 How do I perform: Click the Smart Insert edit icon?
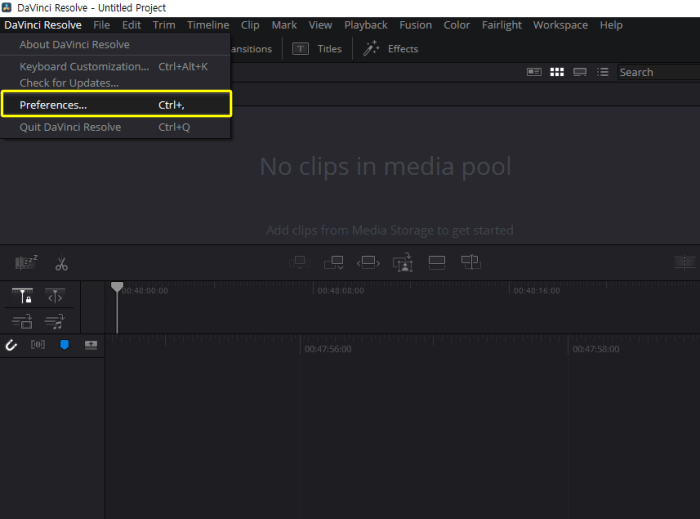click(x=299, y=262)
